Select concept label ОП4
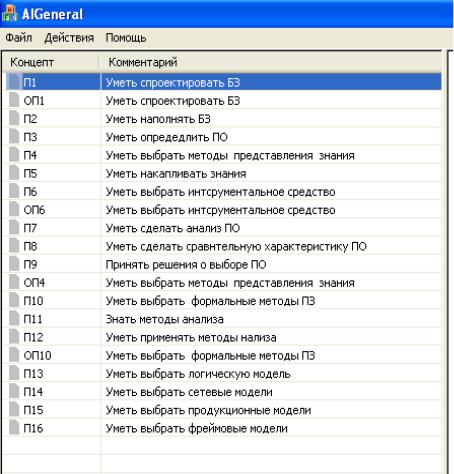The width and height of the screenshot is (454, 474). point(34,283)
